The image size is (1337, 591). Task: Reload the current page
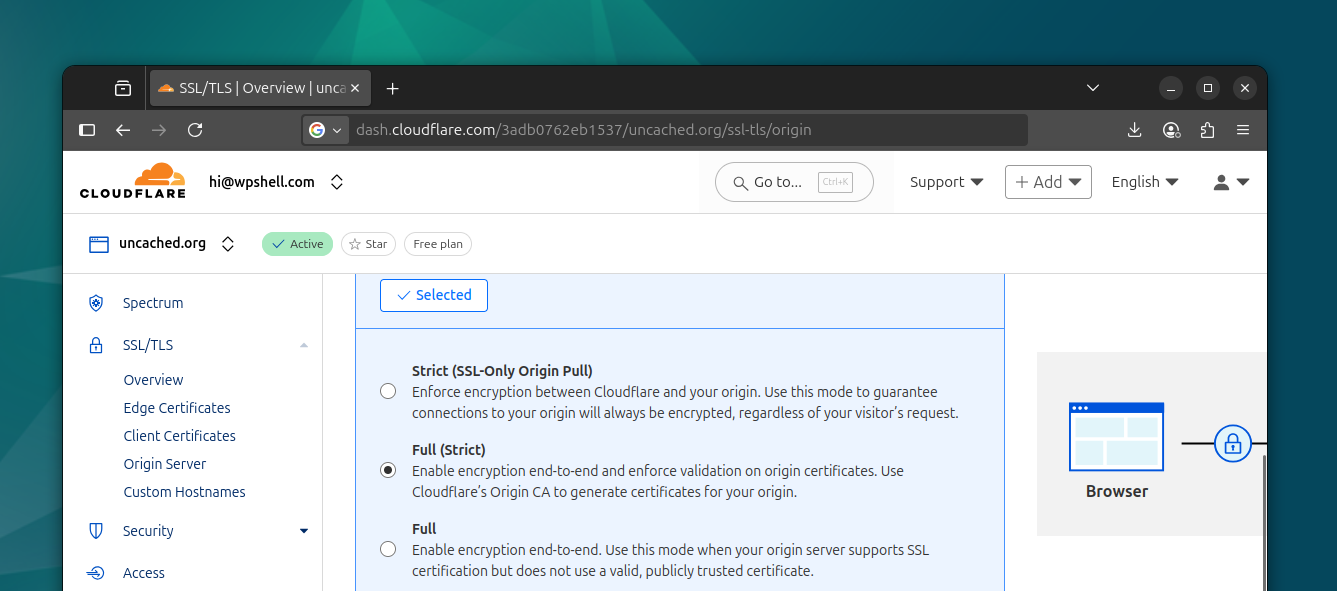tap(195, 130)
